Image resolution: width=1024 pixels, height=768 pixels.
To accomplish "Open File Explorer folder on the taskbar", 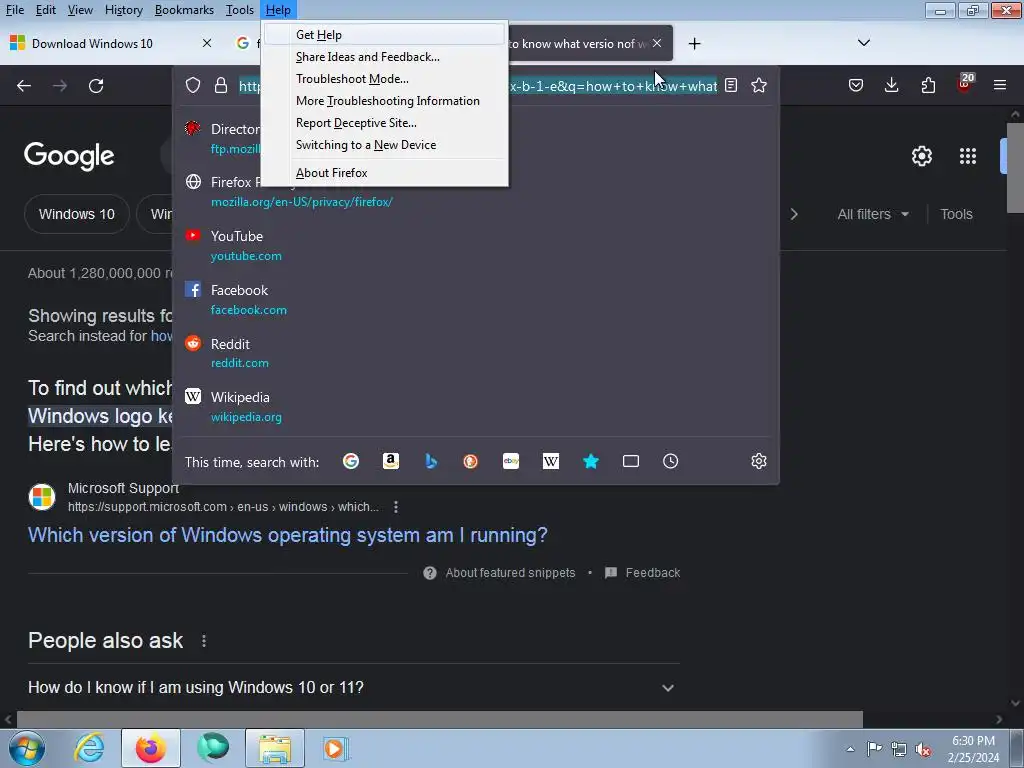I will [x=275, y=748].
